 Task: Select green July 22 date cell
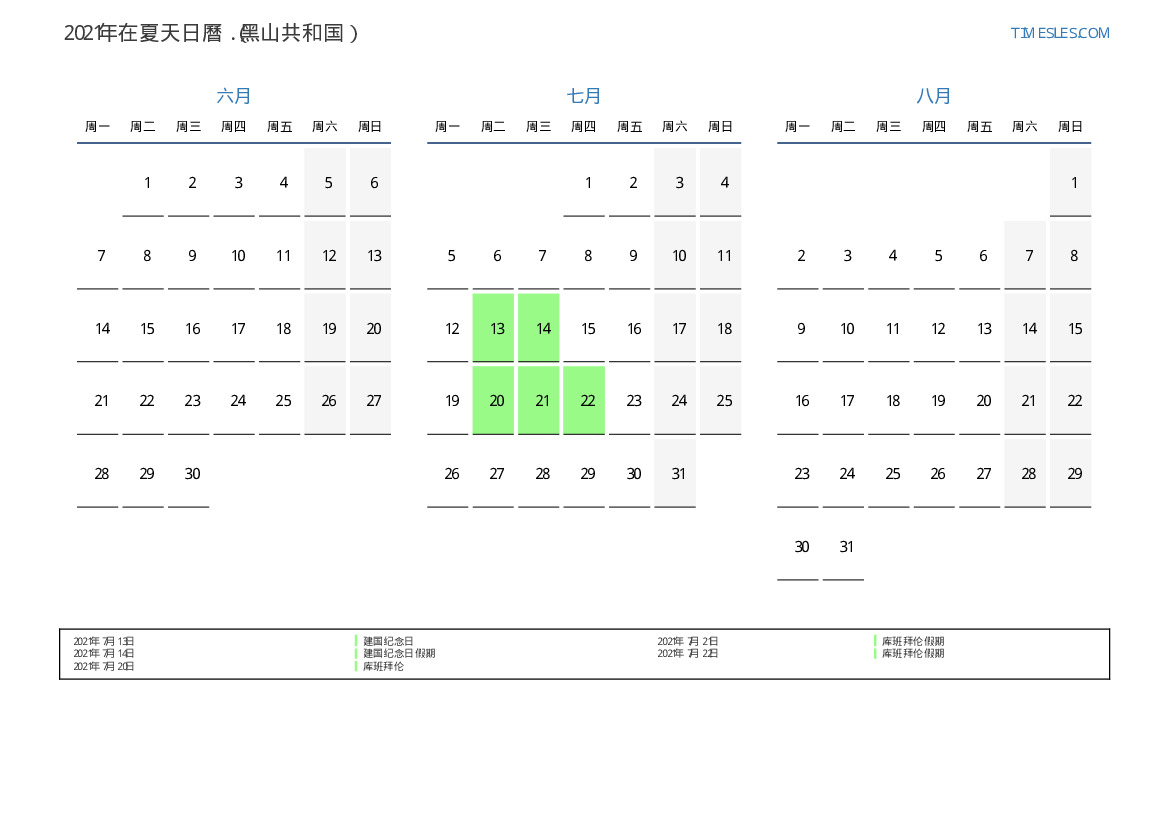click(588, 401)
